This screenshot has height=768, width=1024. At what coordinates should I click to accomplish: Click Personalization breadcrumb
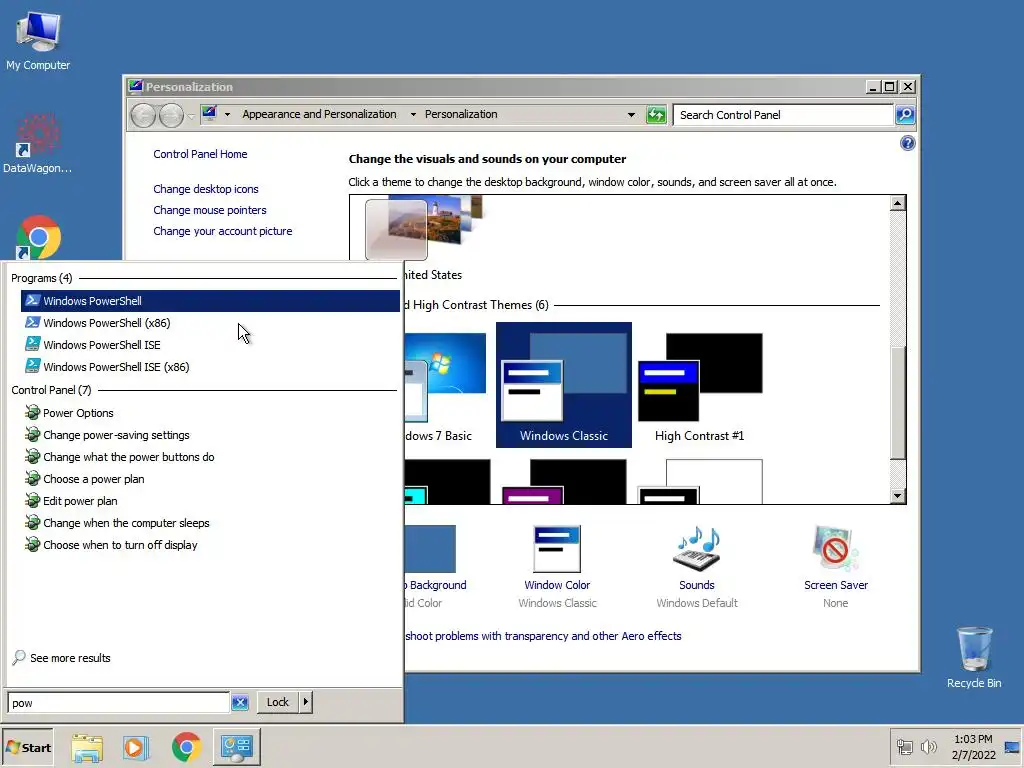(x=461, y=114)
